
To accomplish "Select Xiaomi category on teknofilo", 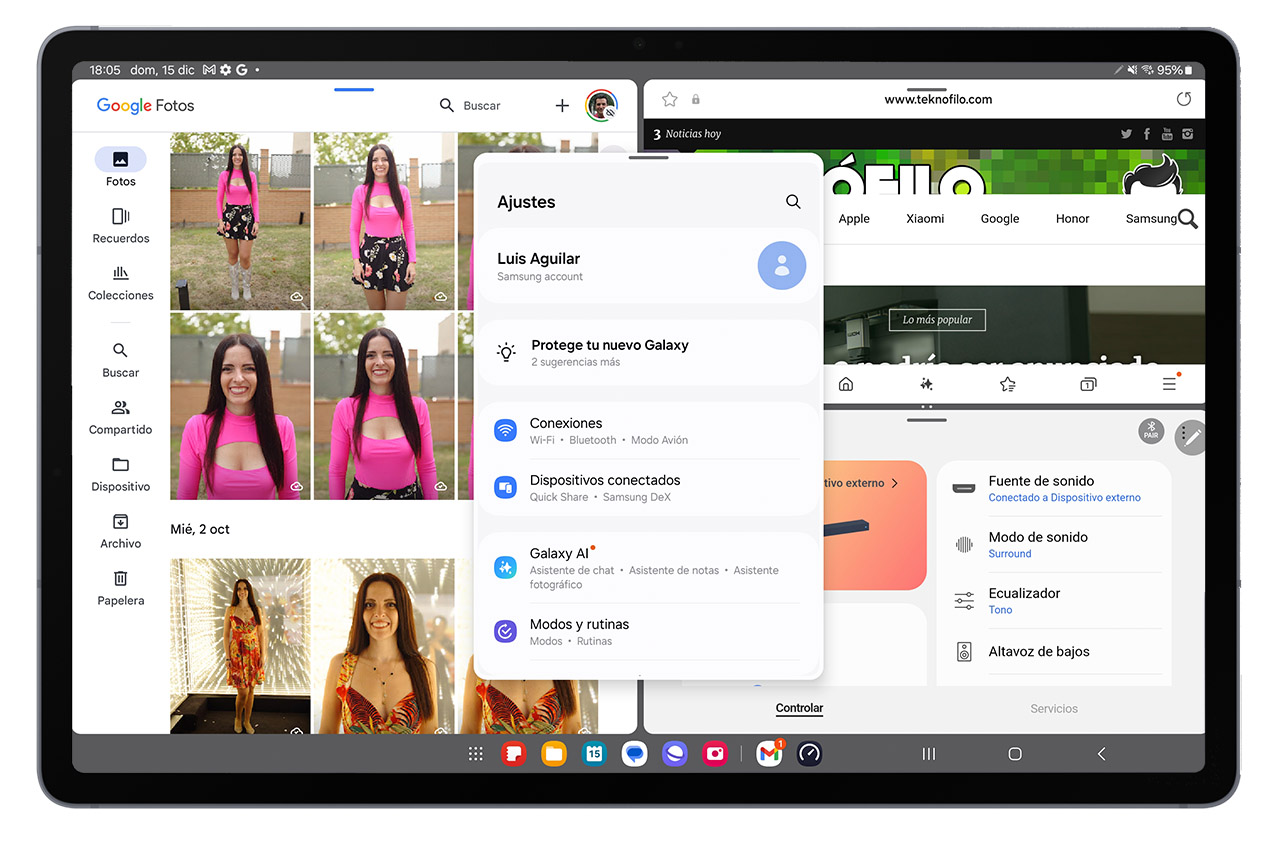I will (x=925, y=218).
